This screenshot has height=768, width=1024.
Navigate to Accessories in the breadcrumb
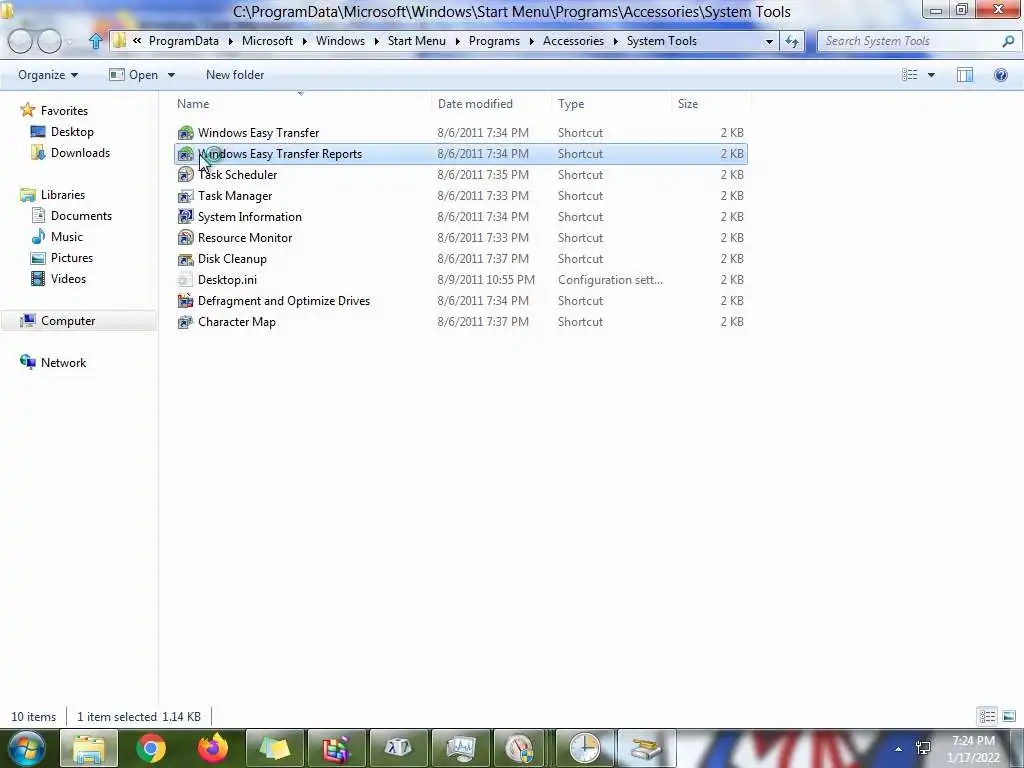point(573,40)
